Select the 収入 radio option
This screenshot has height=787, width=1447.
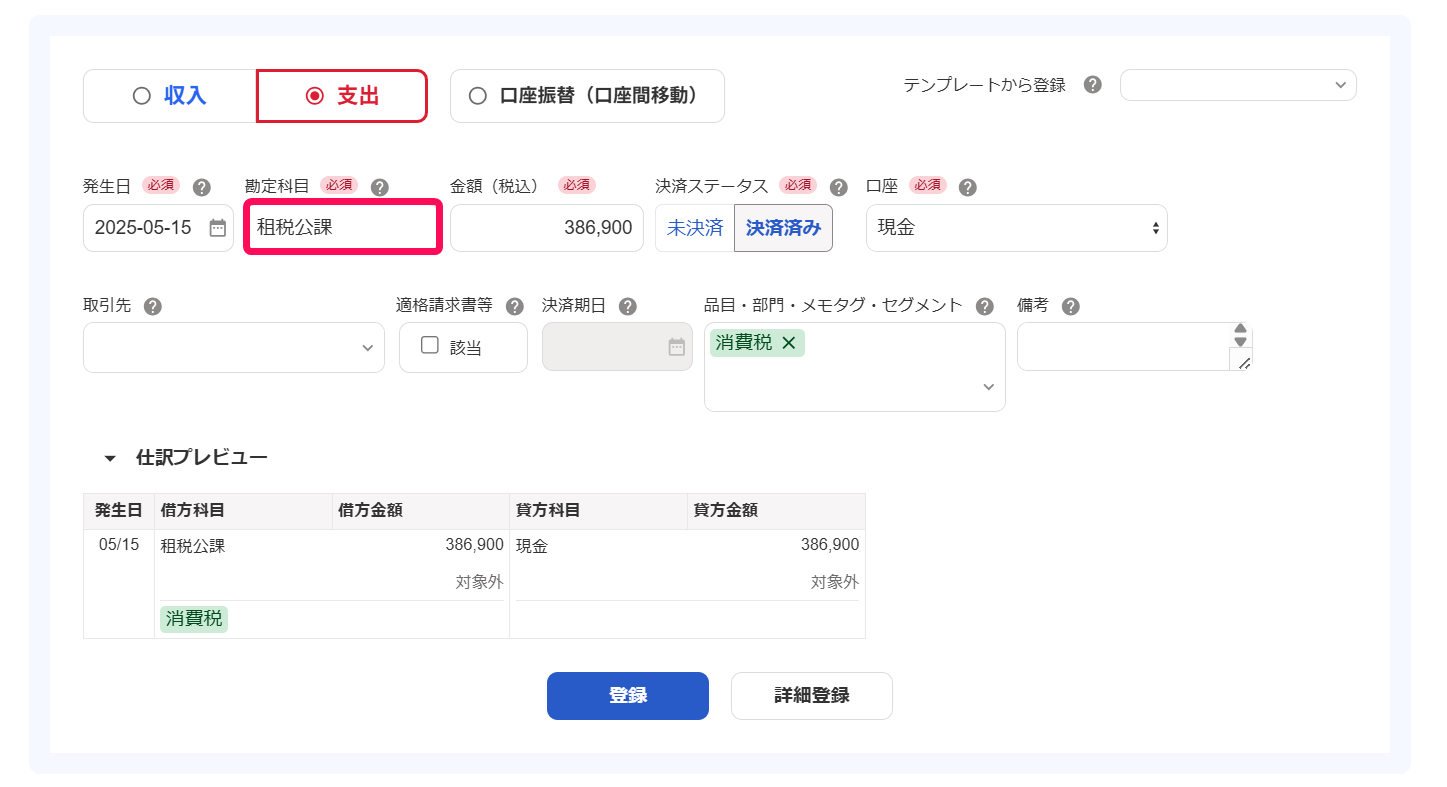(x=170, y=96)
